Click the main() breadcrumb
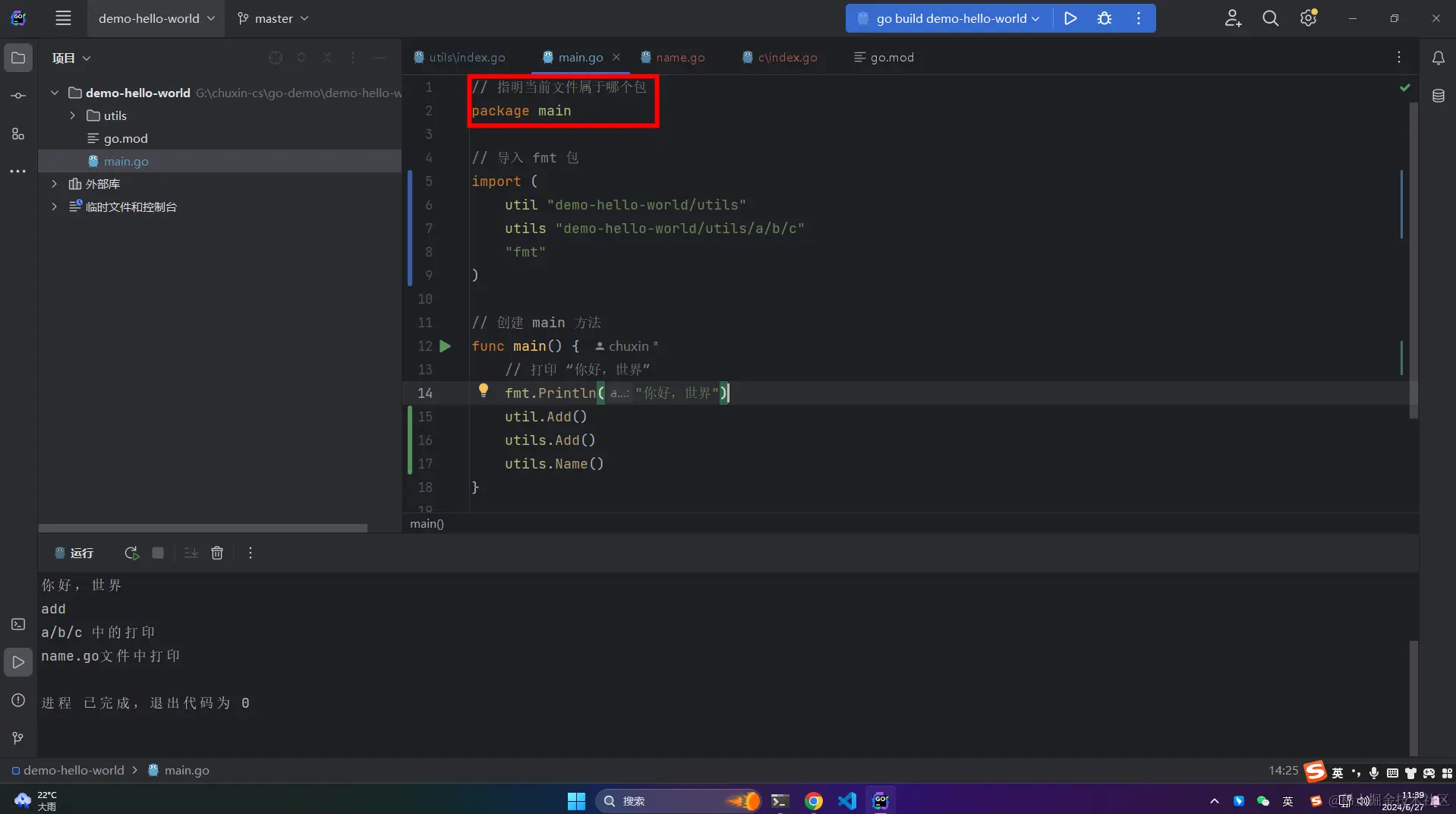Image resolution: width=1456 pixels, height=814 pixels. click(427, 523)
